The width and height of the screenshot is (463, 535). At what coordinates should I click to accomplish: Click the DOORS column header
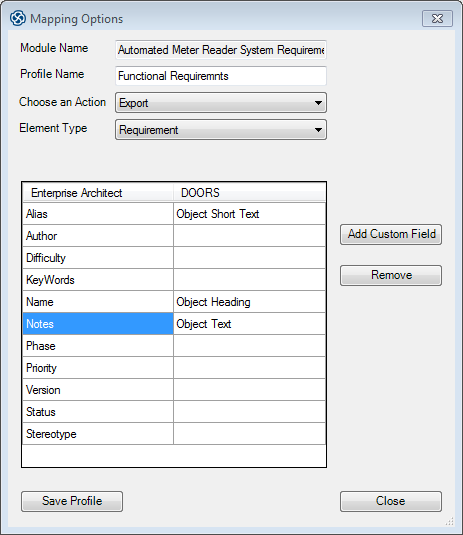(x=249, y=193)
